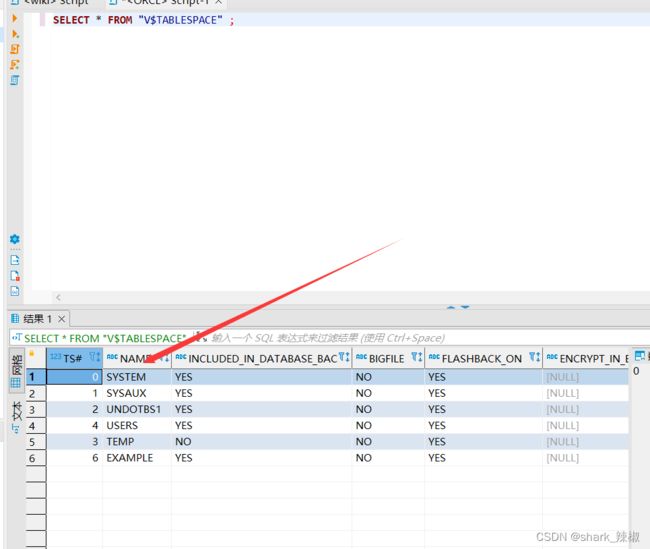The image size is (650, 549).
Task: Open the TS# column filter/sort icon
Action: (95, 357)
